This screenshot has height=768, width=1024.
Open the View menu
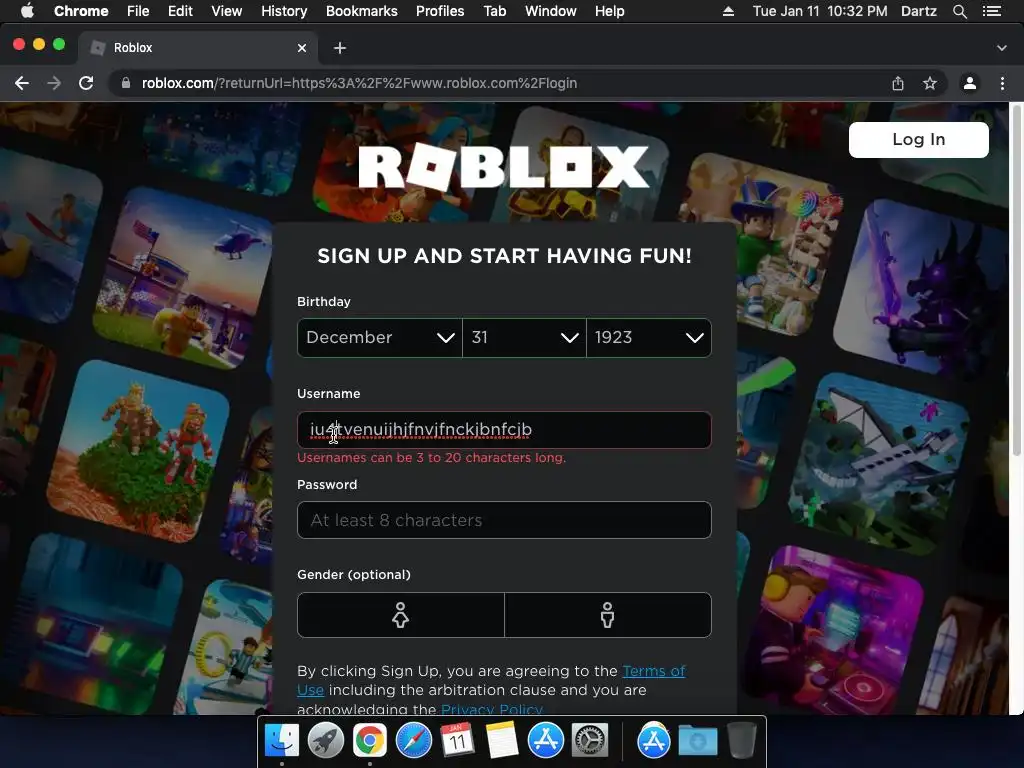pos(227,11)
